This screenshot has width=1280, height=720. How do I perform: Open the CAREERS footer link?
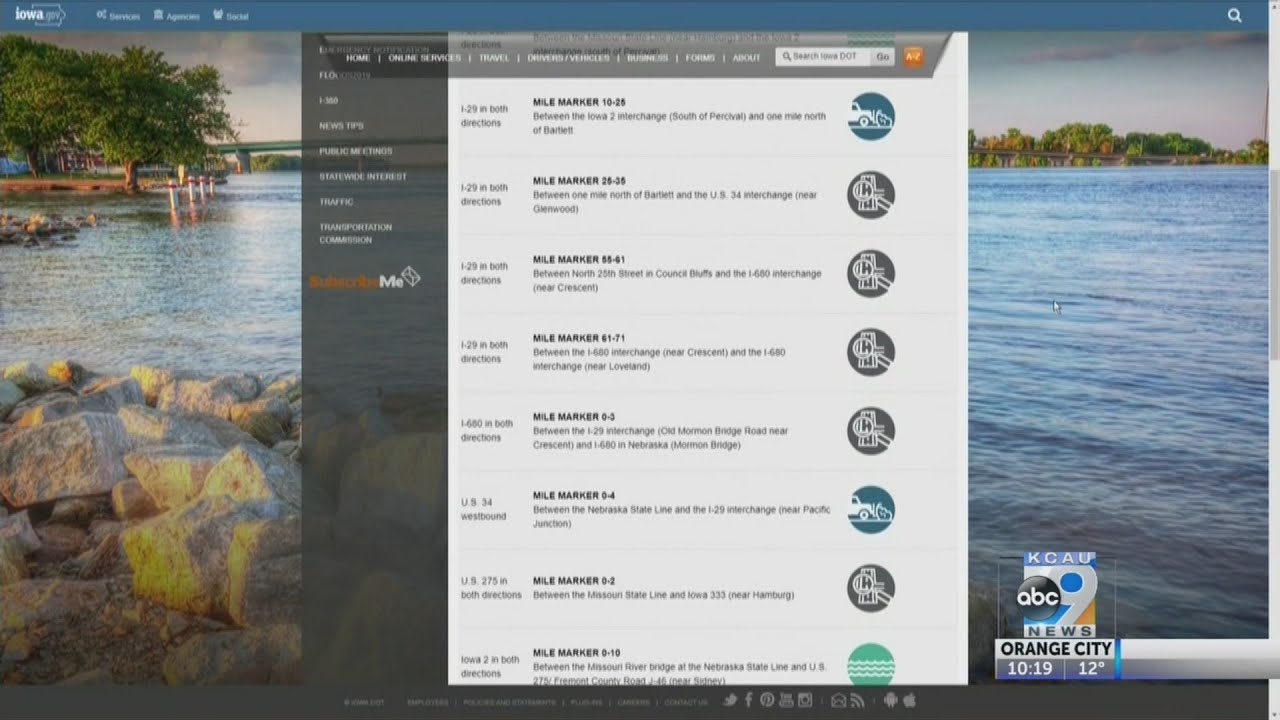coord(634,703)
